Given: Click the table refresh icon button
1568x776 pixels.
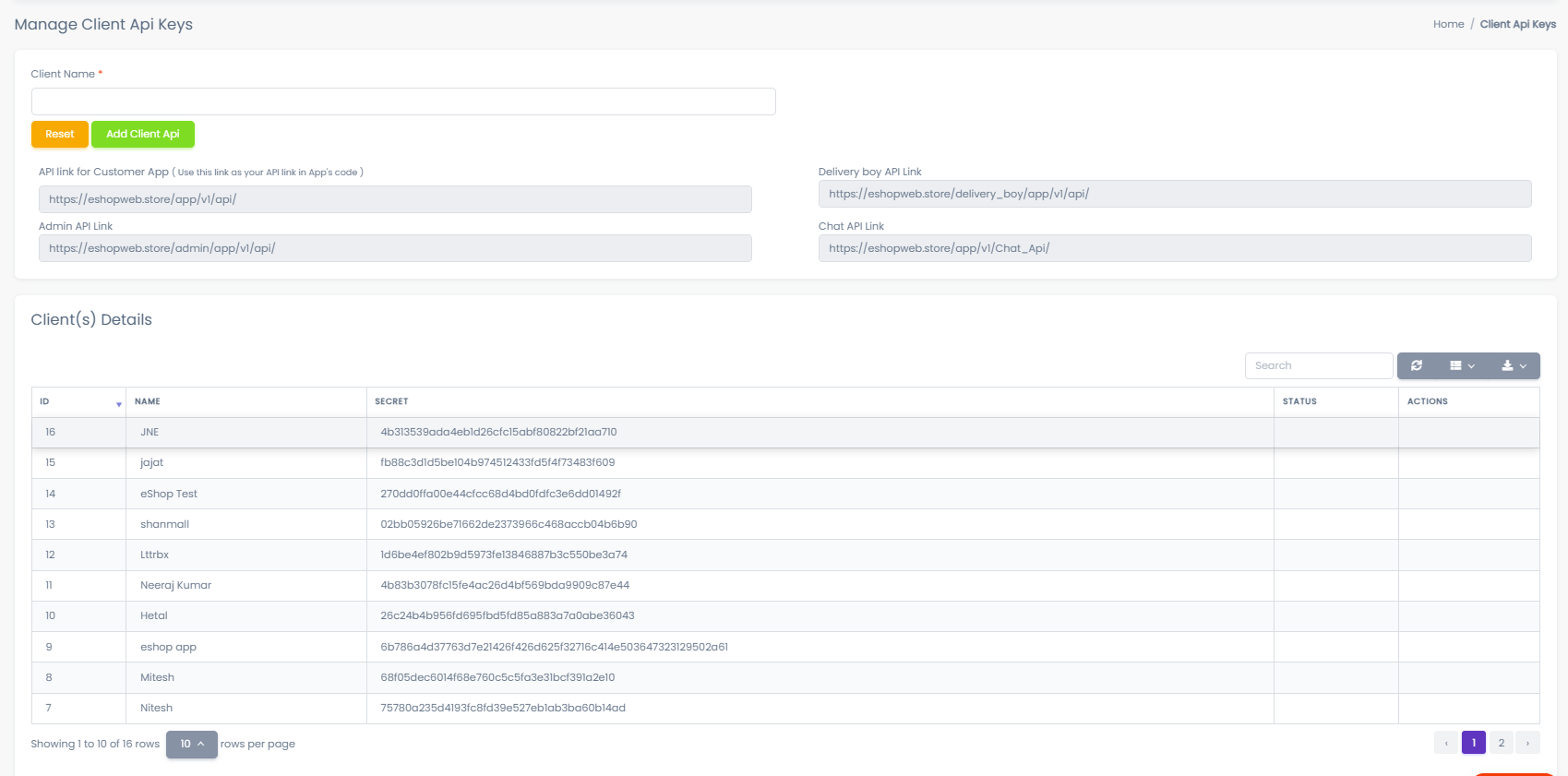Looking at the screenshot, I should (x=1417, y=365).
